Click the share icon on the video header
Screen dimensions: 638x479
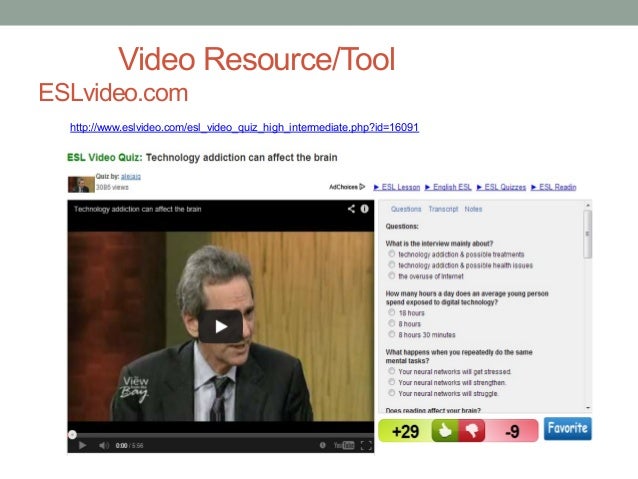[x=351, y=209]
